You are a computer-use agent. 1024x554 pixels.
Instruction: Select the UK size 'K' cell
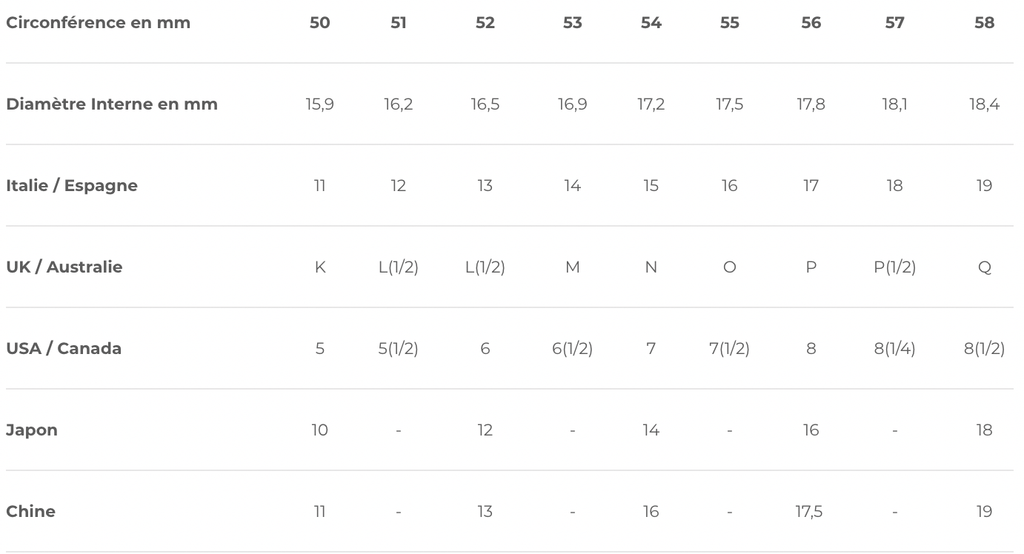[x=320, y=267]
